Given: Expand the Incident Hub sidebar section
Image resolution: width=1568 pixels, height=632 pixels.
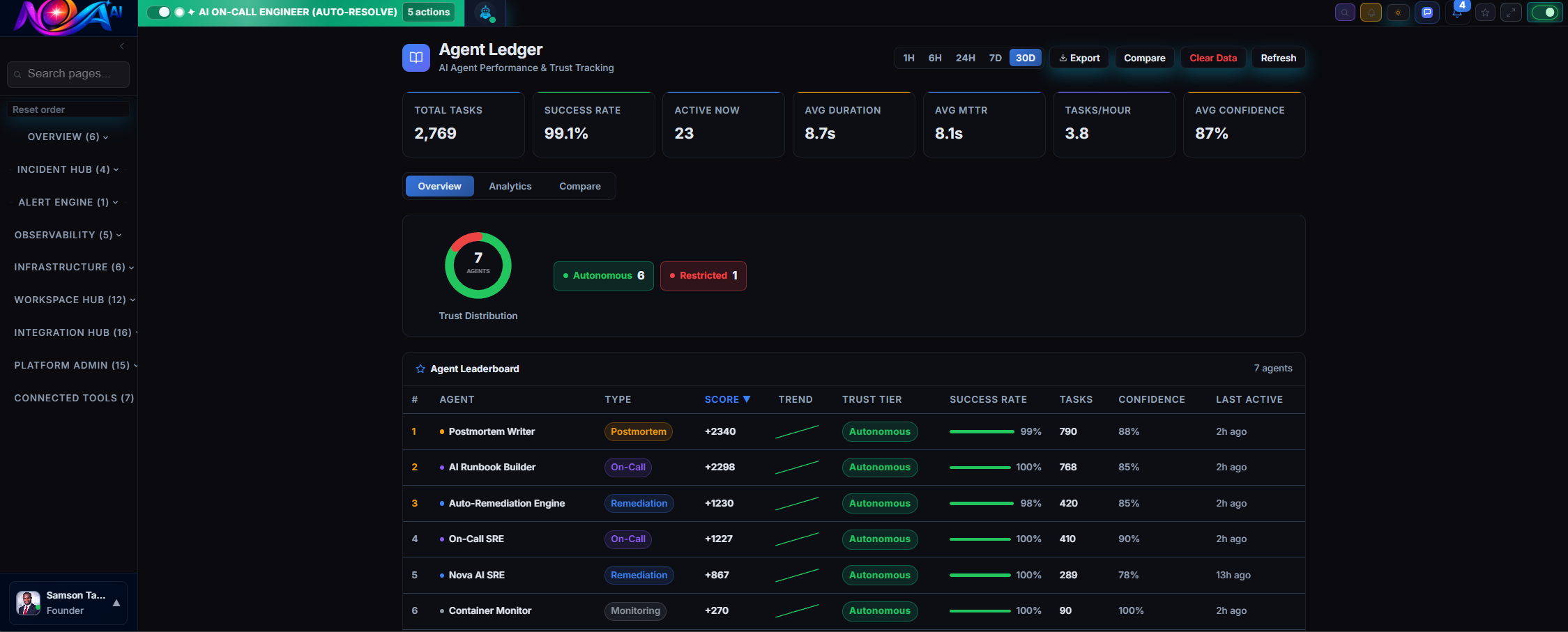Looking at the screenshot, I should [x=67, y=169].
